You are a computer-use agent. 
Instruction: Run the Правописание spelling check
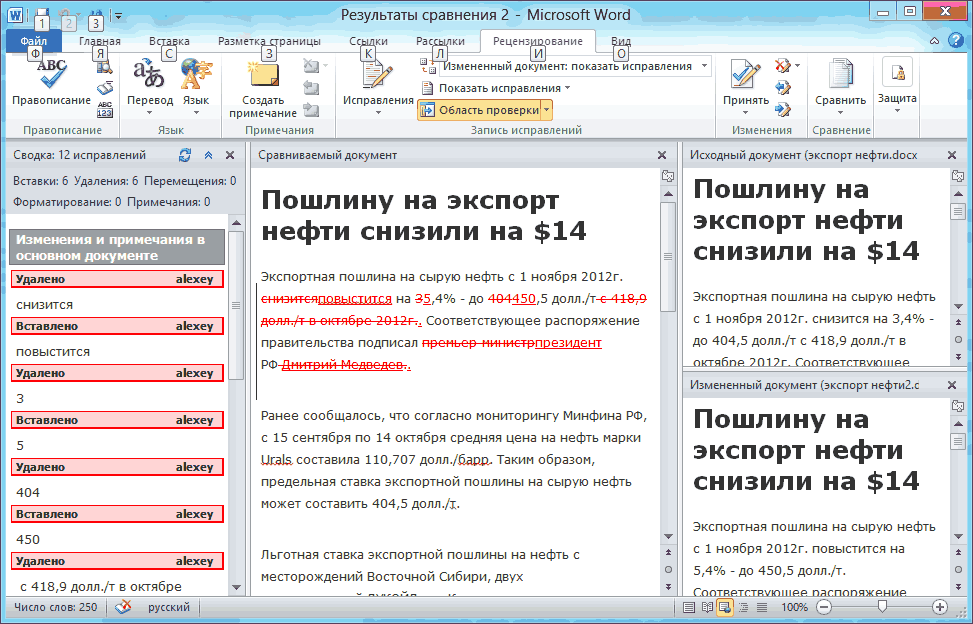(x=51, y=84)
